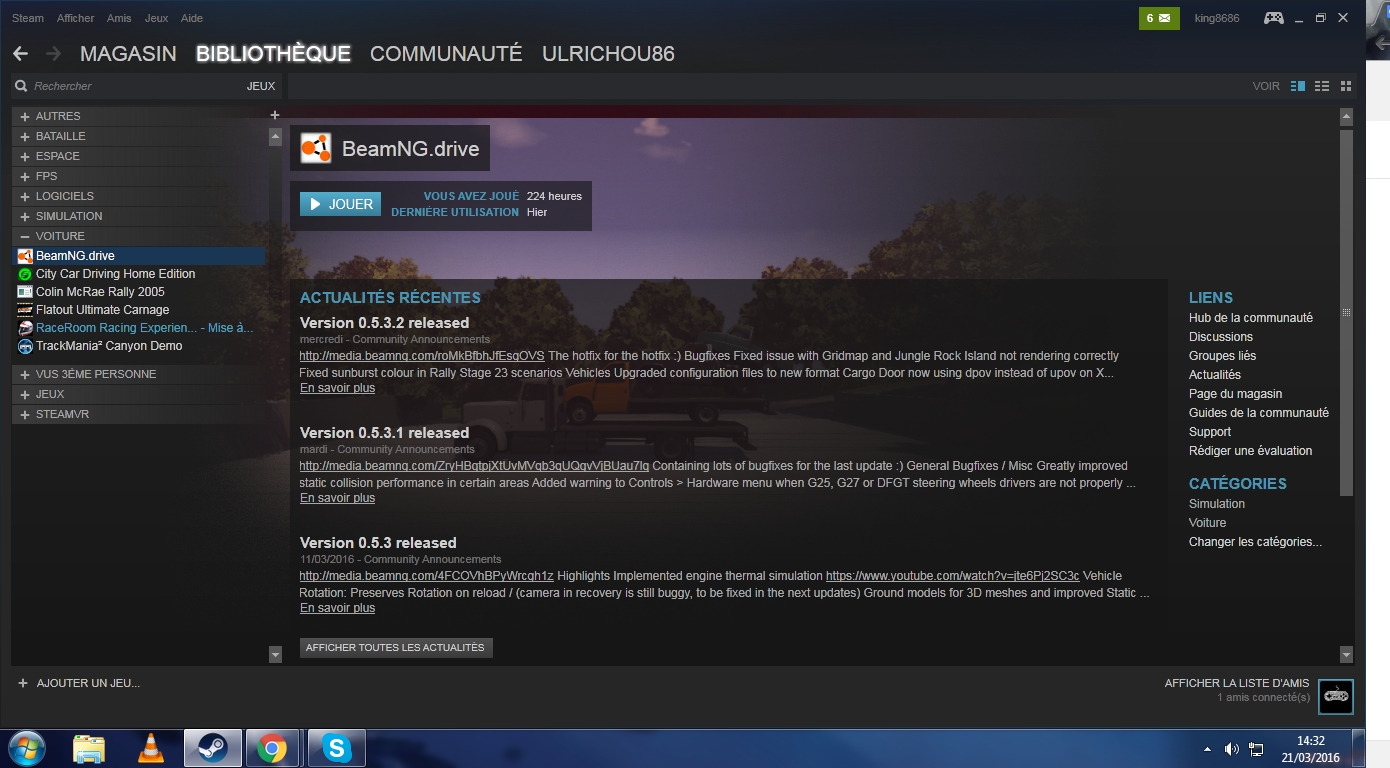Go to the COMMUNAUTÉ tab
Image resolution: width=1390 pixels, height=768 pixels.
pyautogui.click(x=446, y=54)
